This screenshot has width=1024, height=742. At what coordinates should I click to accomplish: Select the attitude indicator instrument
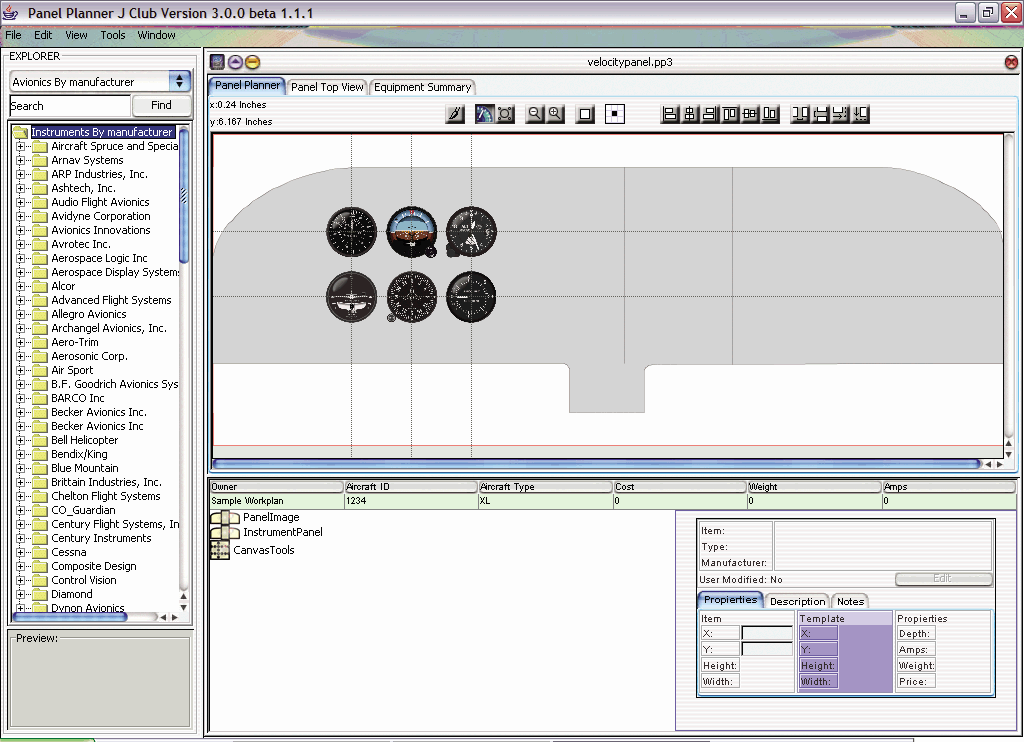pos(411,231)
